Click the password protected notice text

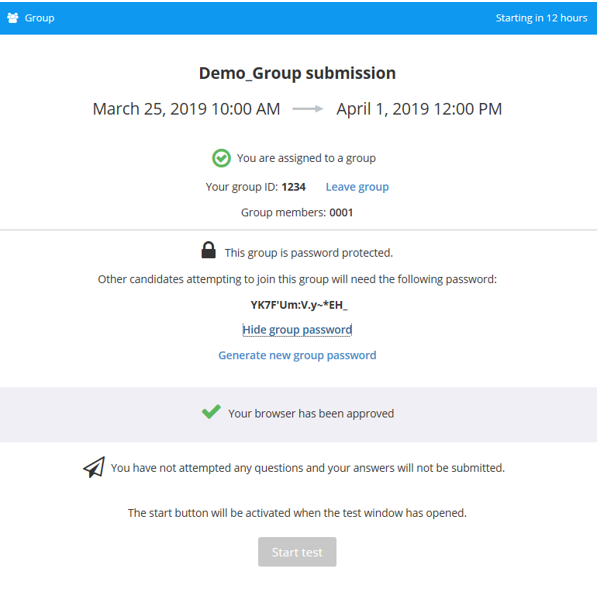point(309,253)
